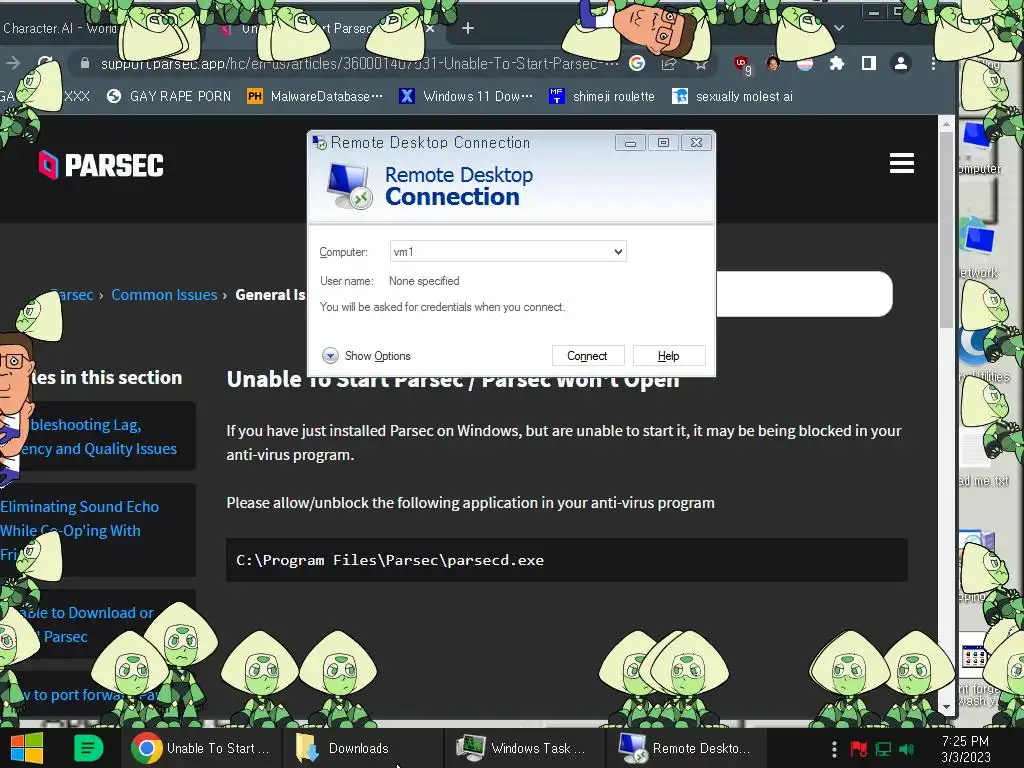
Task: Open the green notes app on taskbar
Action: point(88,748)
